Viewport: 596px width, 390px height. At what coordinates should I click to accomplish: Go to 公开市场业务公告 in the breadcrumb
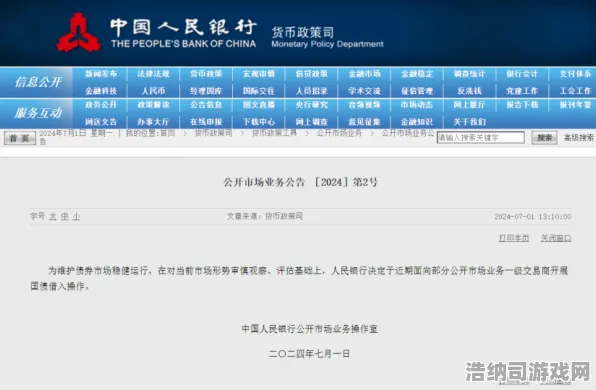pyautogui.click(x=408, y=133)
